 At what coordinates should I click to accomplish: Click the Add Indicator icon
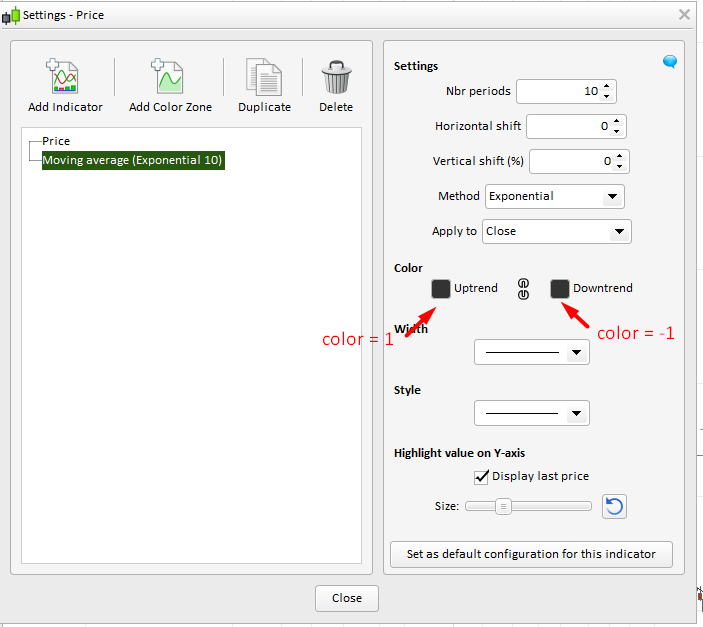pos(62,76)
